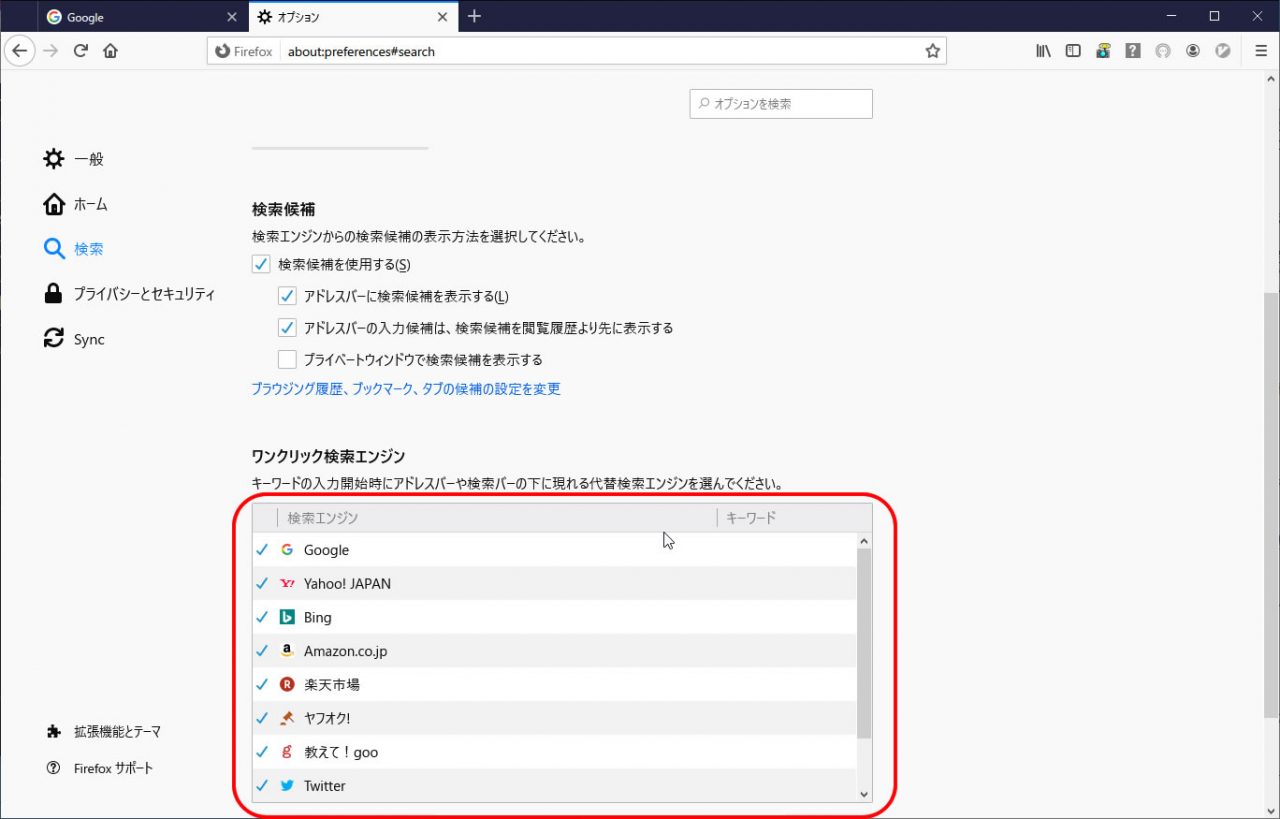Close the Google tab
Viewport: 1280px width, 819px height.
232,17
